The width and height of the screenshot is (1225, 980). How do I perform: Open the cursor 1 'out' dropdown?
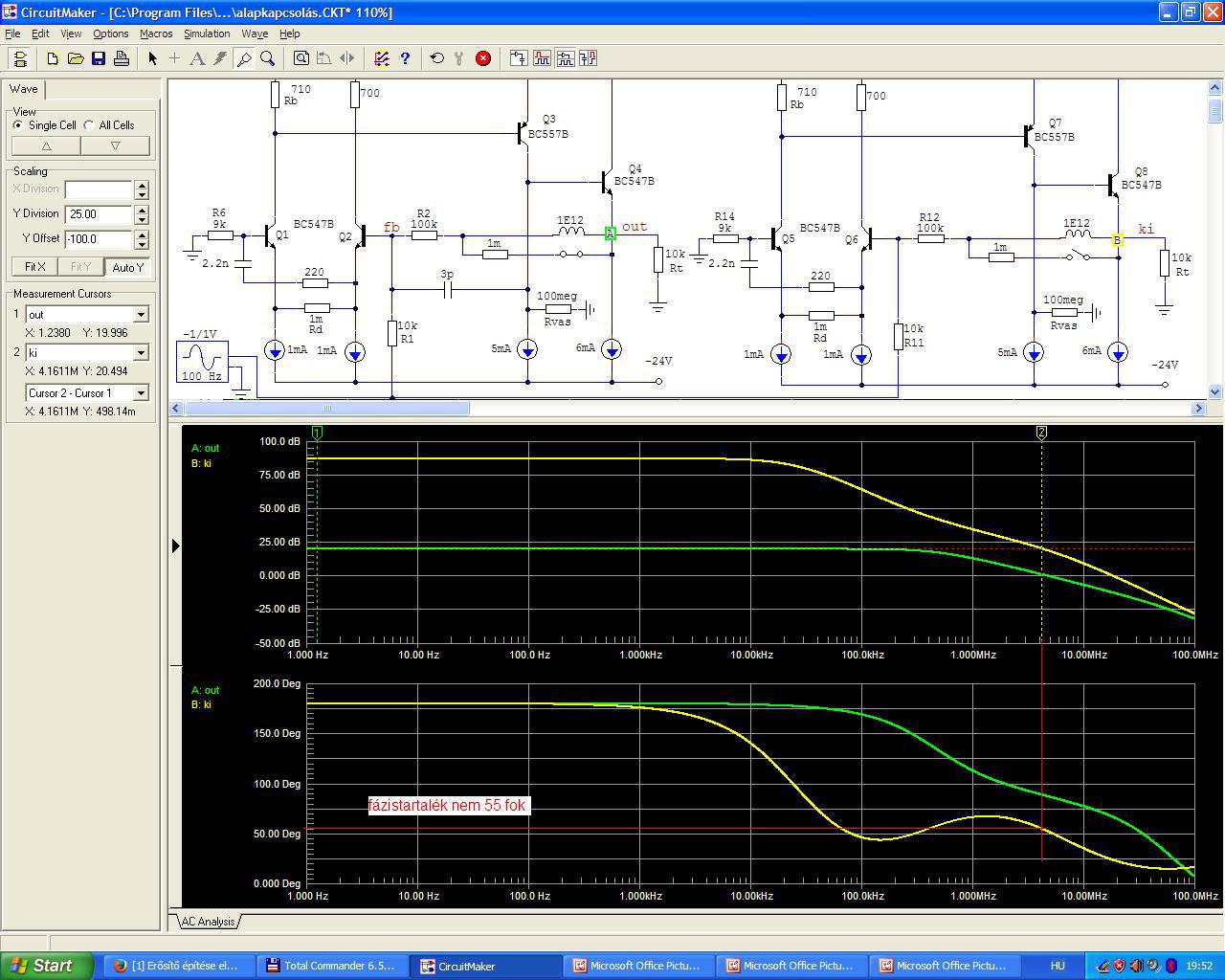(141, 315)
